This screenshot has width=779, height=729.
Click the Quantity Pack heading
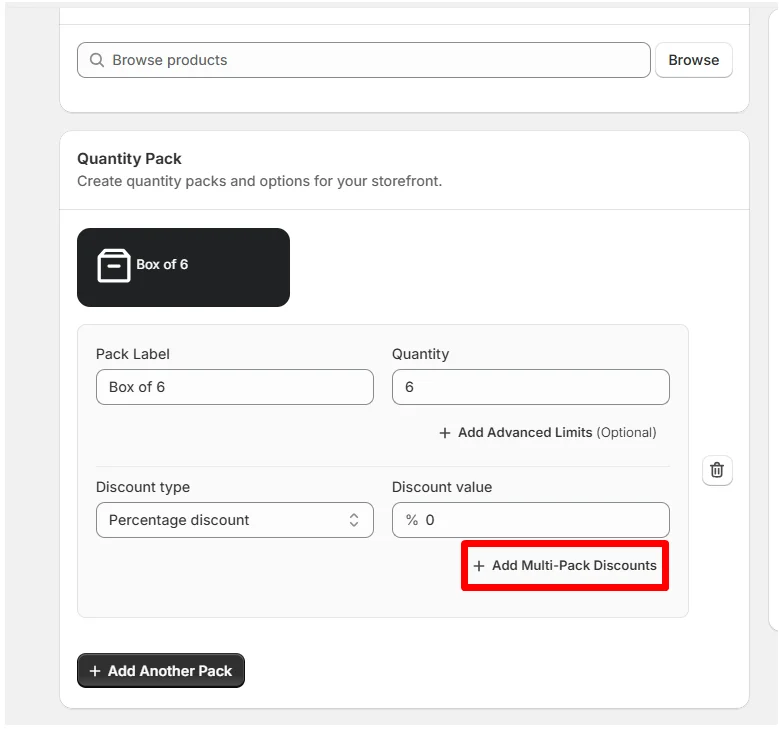[x=129, y=159]
